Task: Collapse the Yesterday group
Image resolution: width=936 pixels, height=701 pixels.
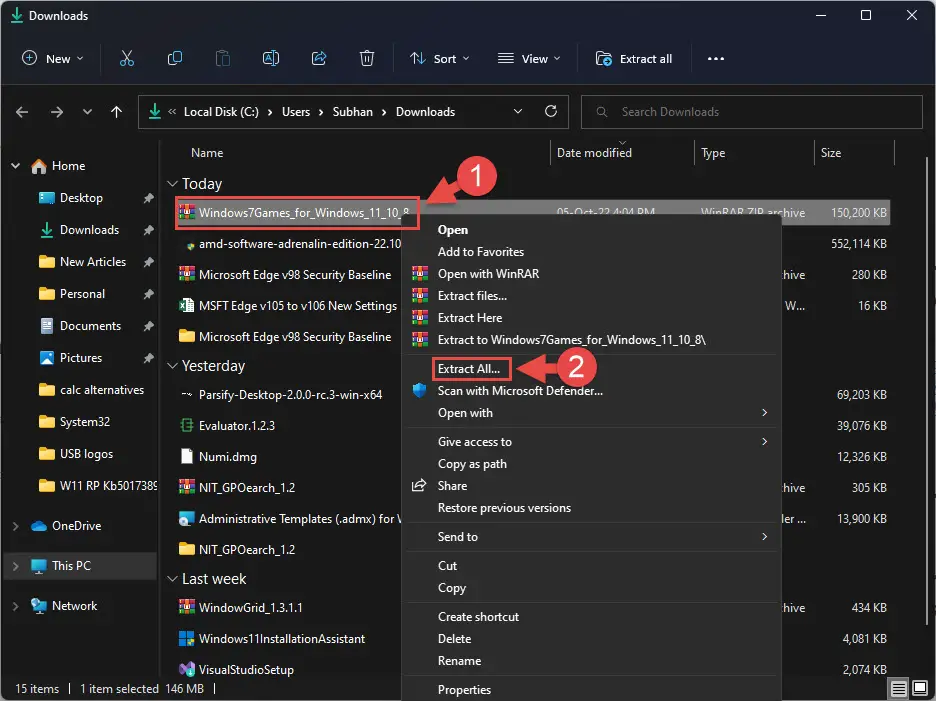Action: [173, 365]
